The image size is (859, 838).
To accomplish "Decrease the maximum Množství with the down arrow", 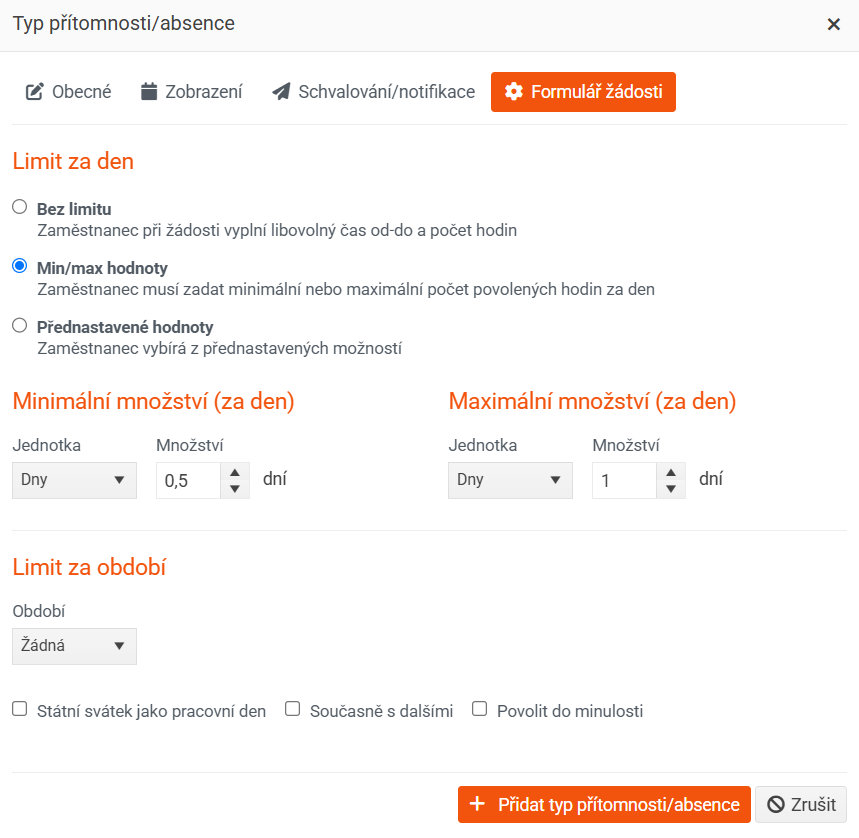I will [671, 489].
